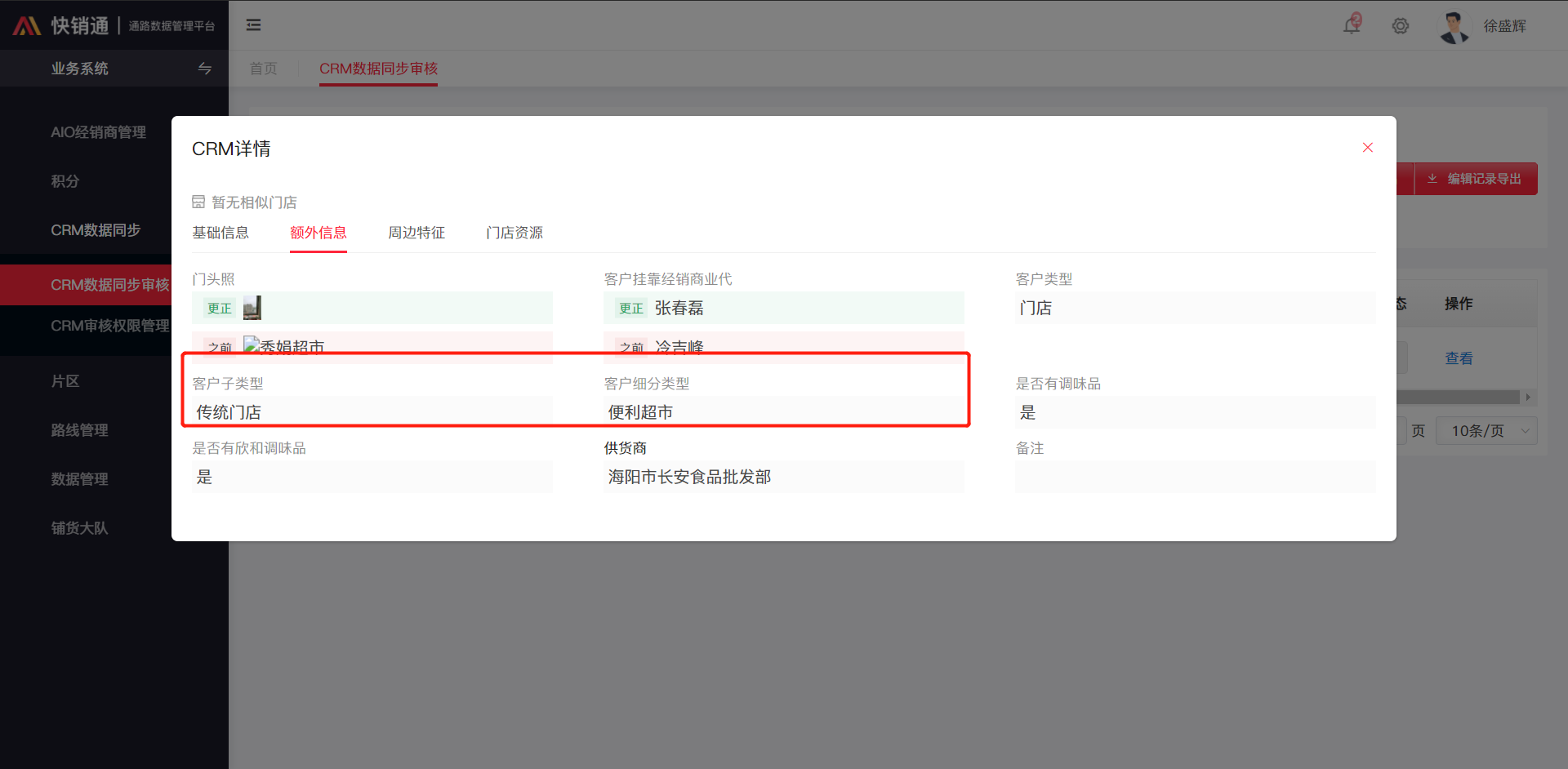Switch system via 业务系统 swap icon
This screenshot has height=769, width=1568.
(x=205, y=69)
